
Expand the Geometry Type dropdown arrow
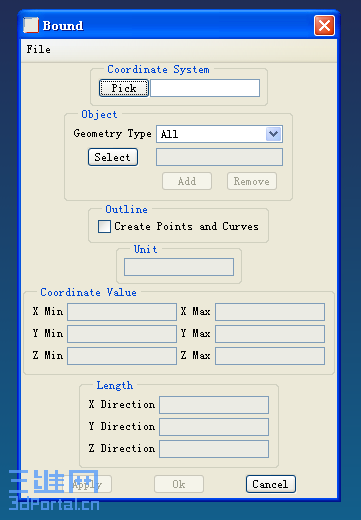coord(274,134)
